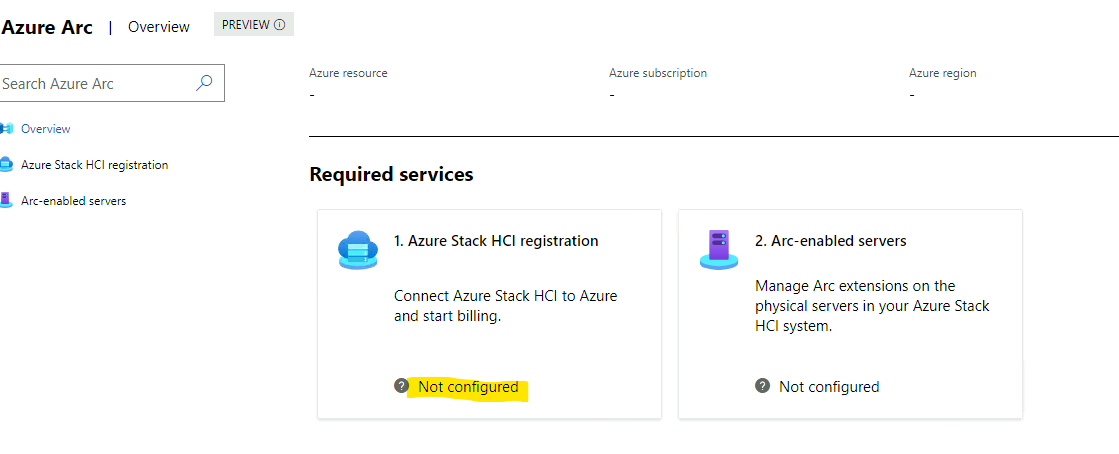Click the search magnifier icon
This screenshot has width=1119, height=454.
coord(204,83)
